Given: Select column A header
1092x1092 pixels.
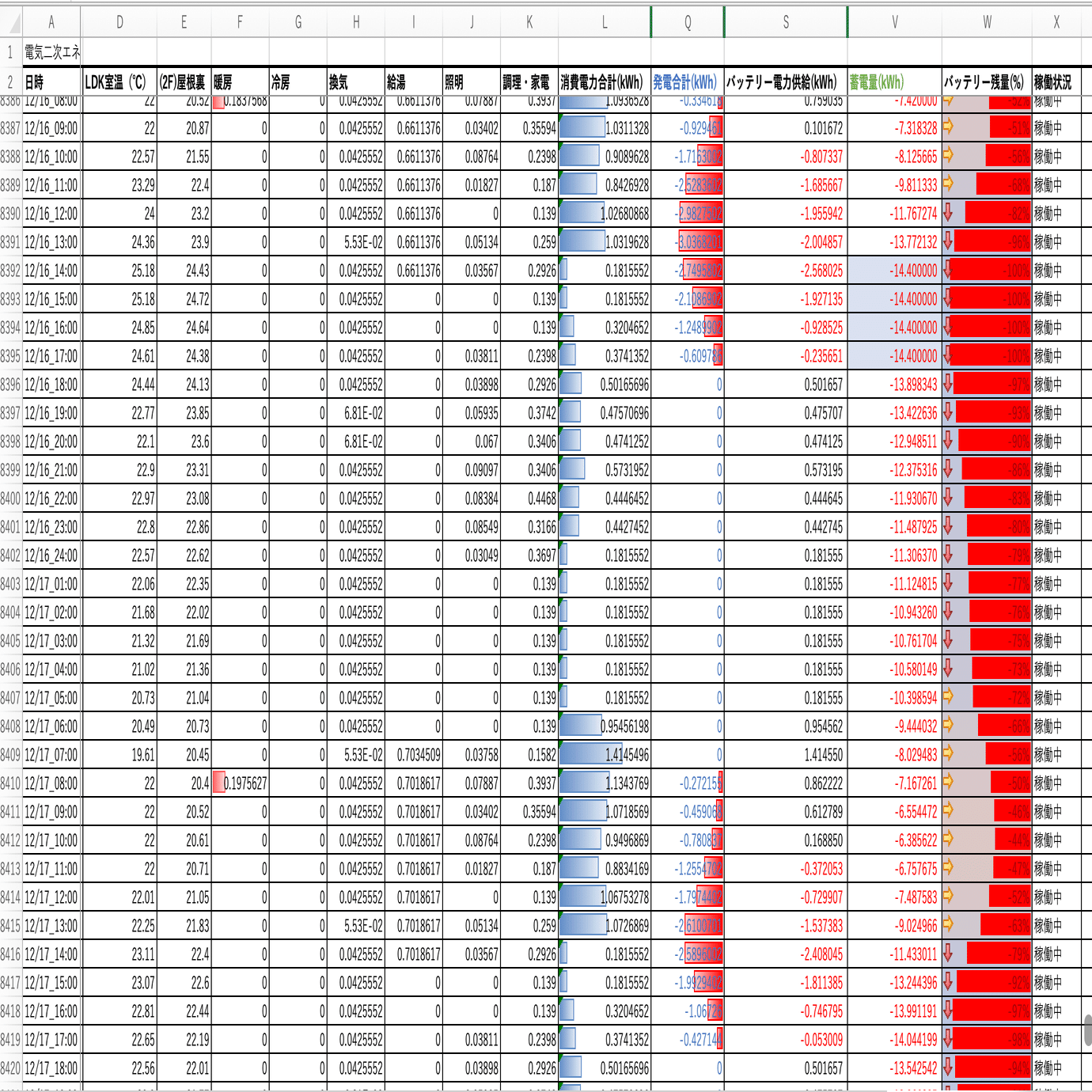Looking at the screenshot, I should [52, 22].
